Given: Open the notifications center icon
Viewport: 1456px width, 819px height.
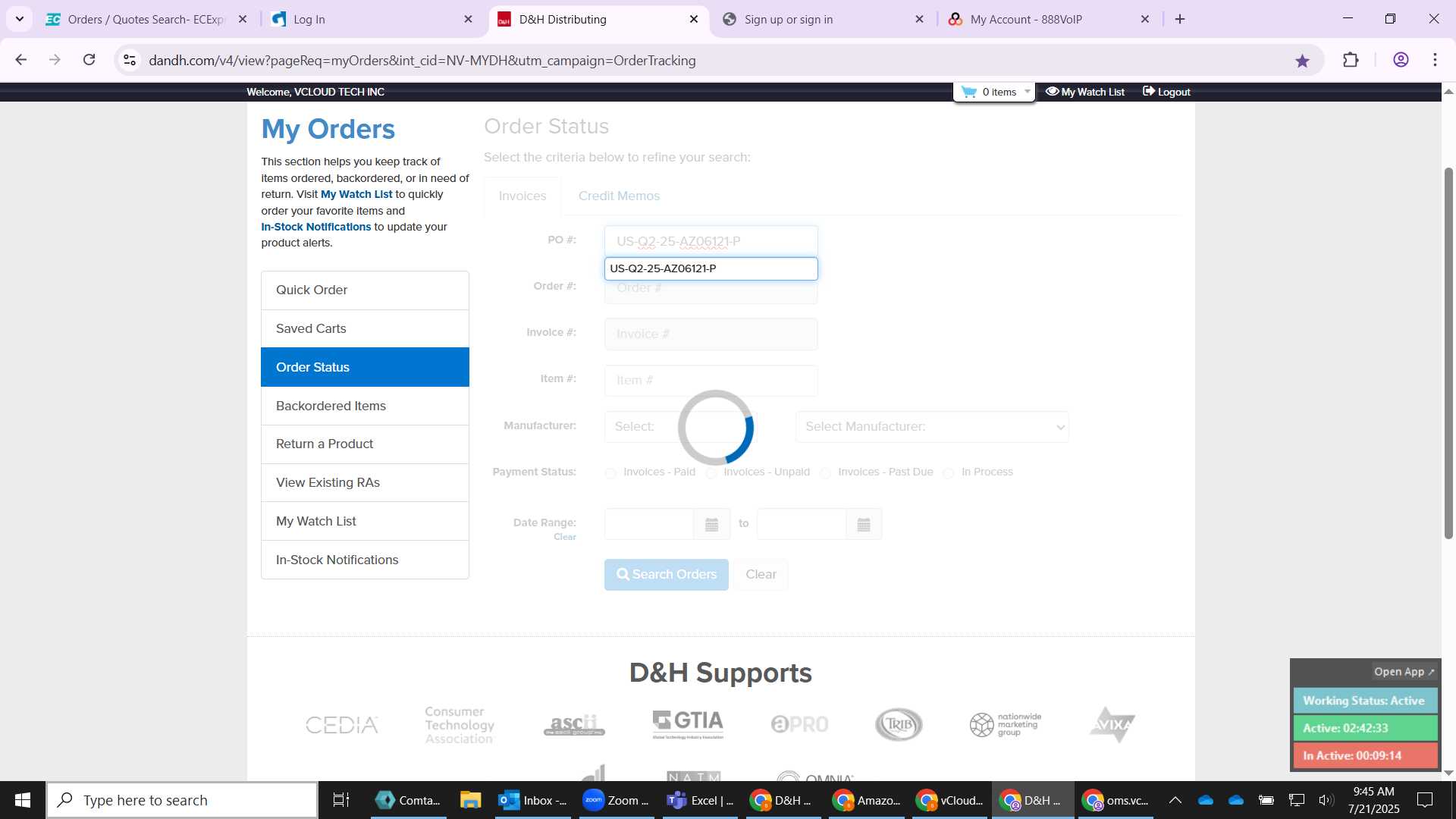Looking at the screenshot, I should (x=1425, y=800).
